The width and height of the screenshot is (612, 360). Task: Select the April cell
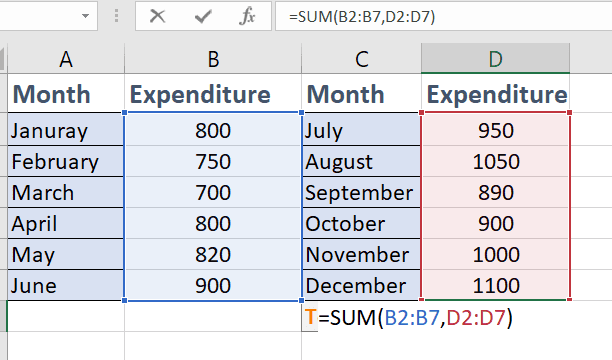pos(66,223)
